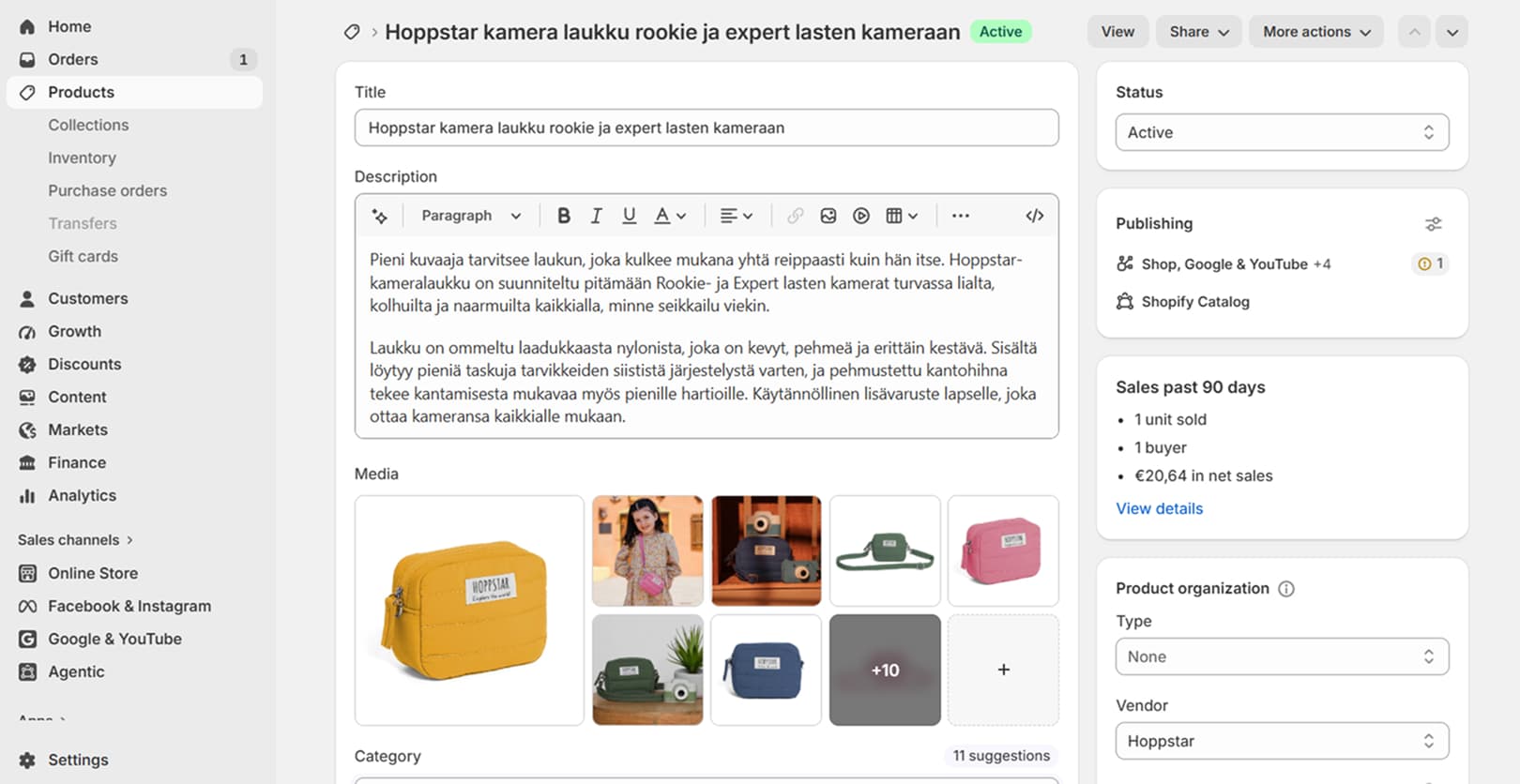Click the Customers sidebar icon

27,298
